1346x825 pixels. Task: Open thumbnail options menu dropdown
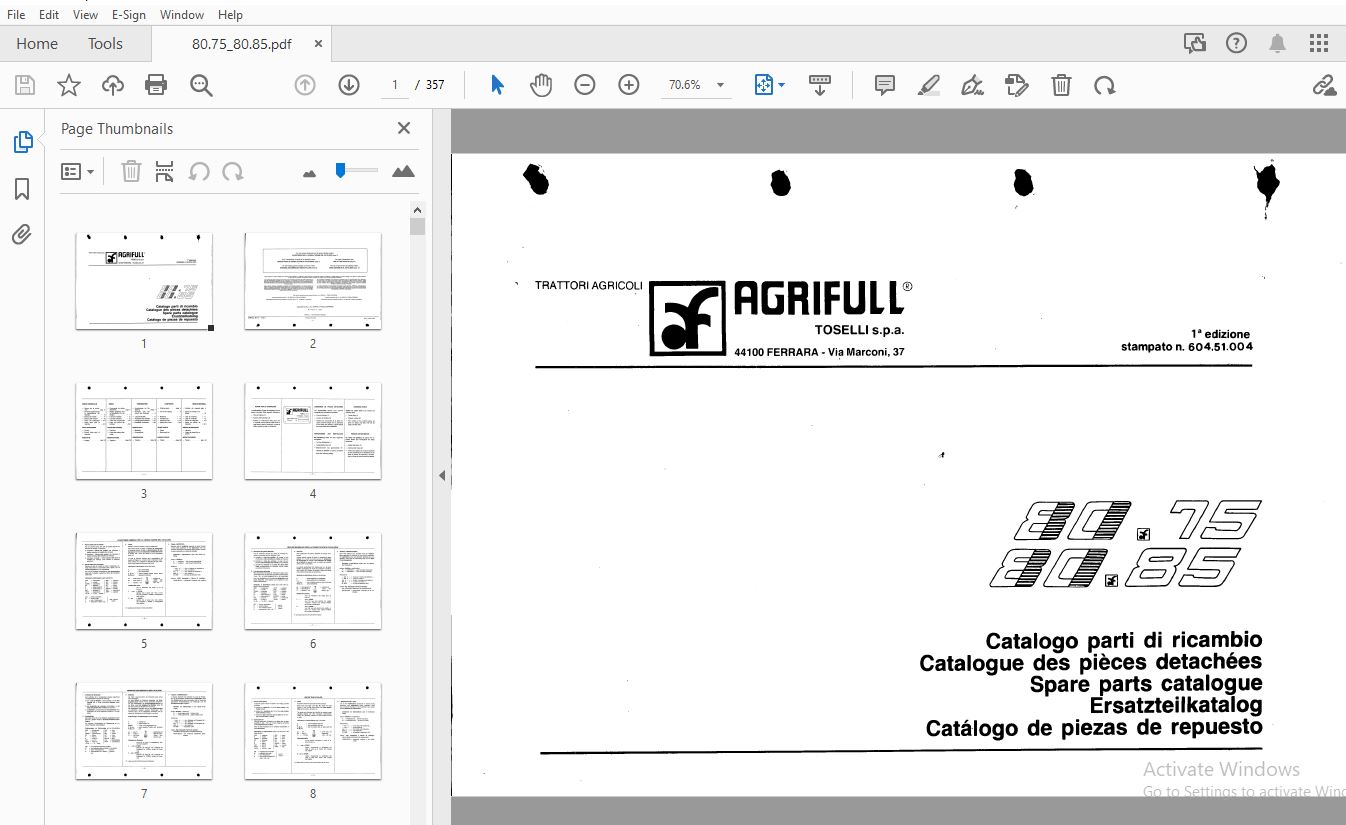pyautogui.click(x=78, y=172)
